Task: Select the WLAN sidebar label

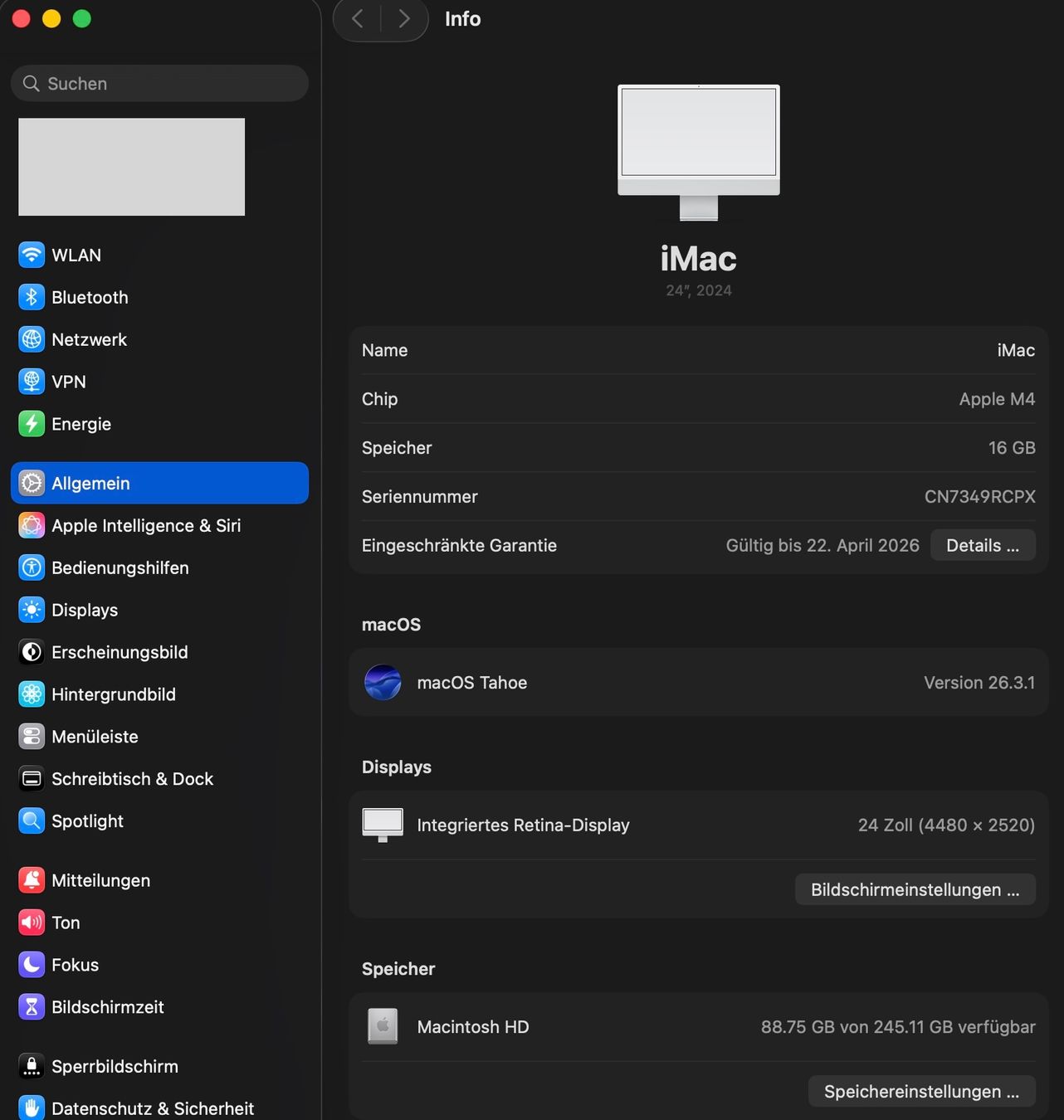Action: coord(76,255)
